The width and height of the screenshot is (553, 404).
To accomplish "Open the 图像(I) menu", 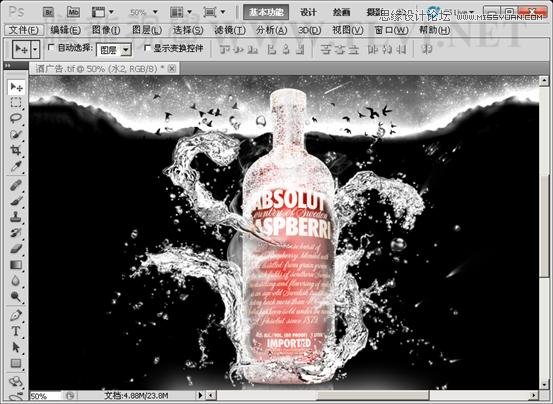I will [106, 30].
